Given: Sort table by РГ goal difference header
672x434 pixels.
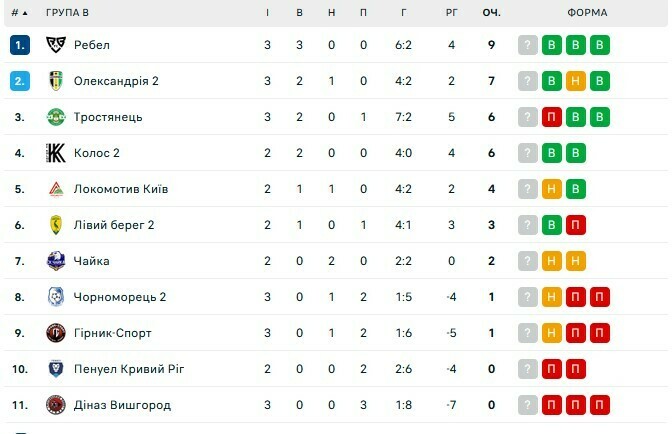Looking at the screenshot, I should pos(451,13).
